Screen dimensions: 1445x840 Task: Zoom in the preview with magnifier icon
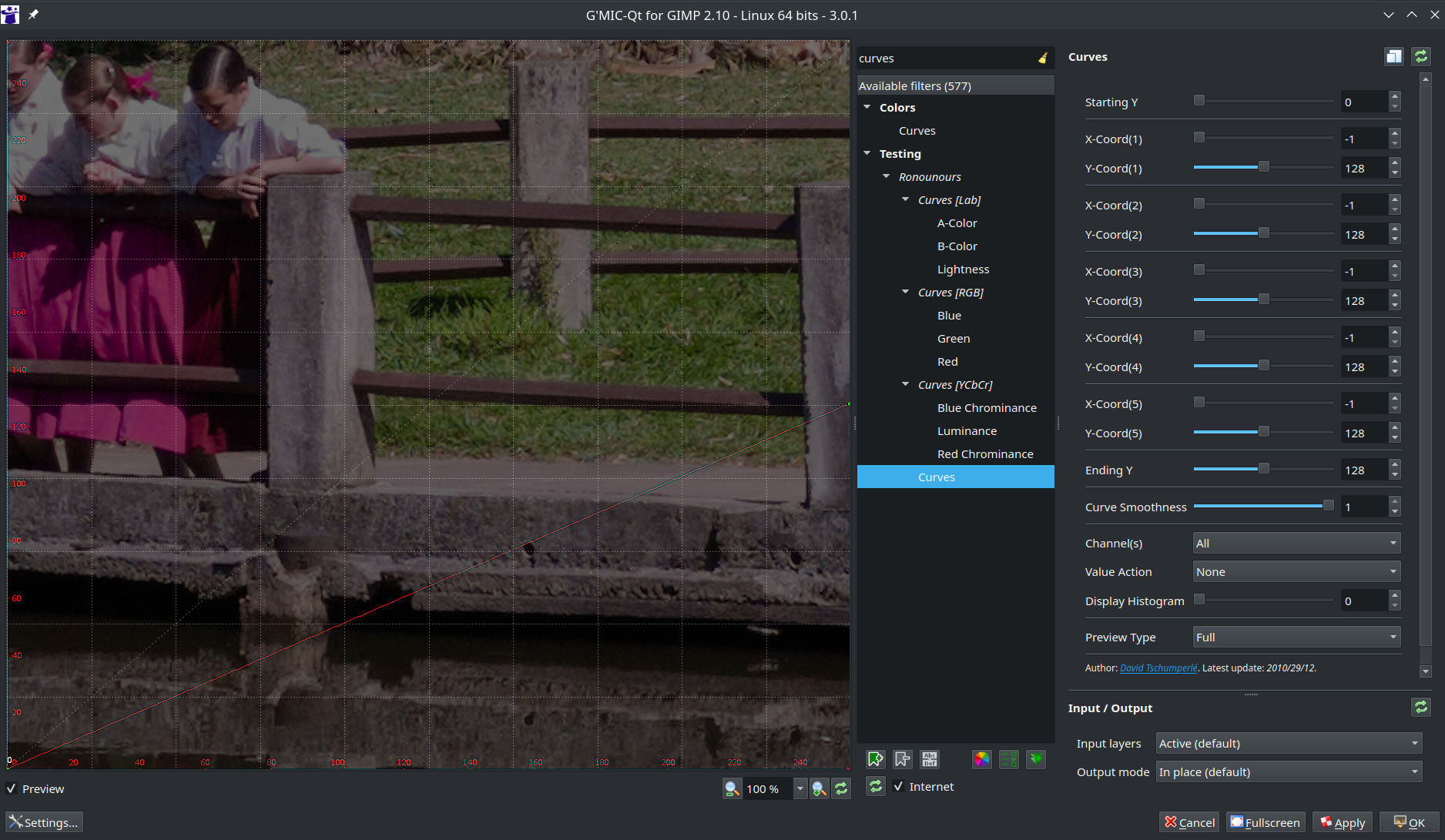pyautogui.click(x=819, y=788)
